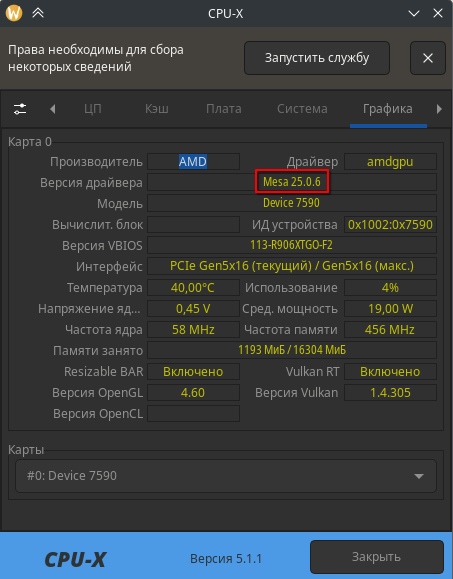This screenshot has width=453, height=579.
Task: Click Resizable BAR value Включено
Action: [193, 372]
